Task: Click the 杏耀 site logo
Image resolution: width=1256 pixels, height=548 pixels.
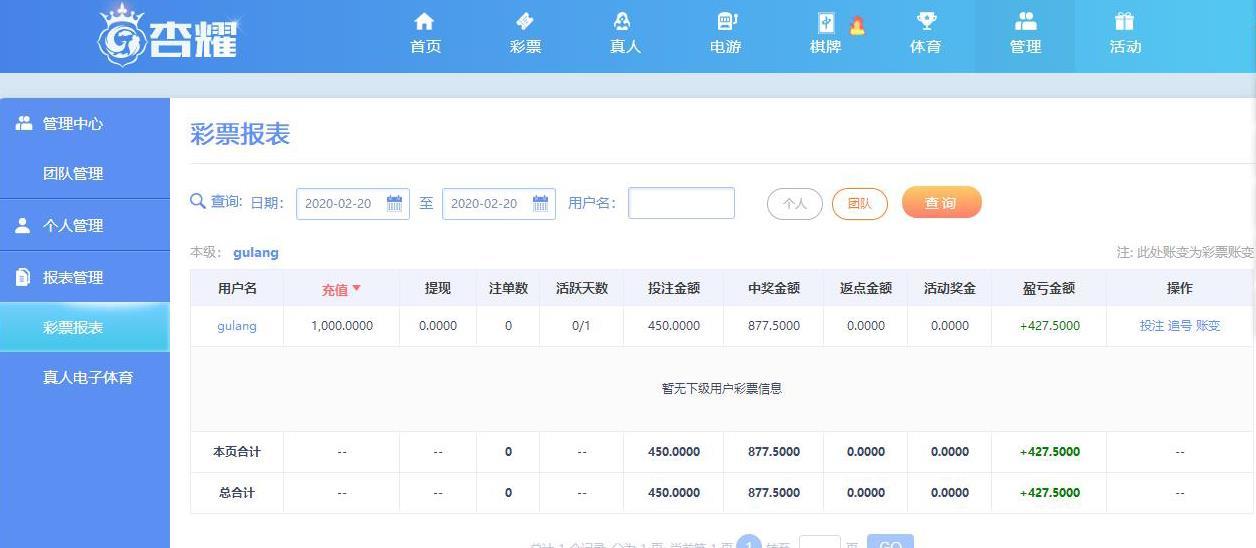Action: (168, 35)
